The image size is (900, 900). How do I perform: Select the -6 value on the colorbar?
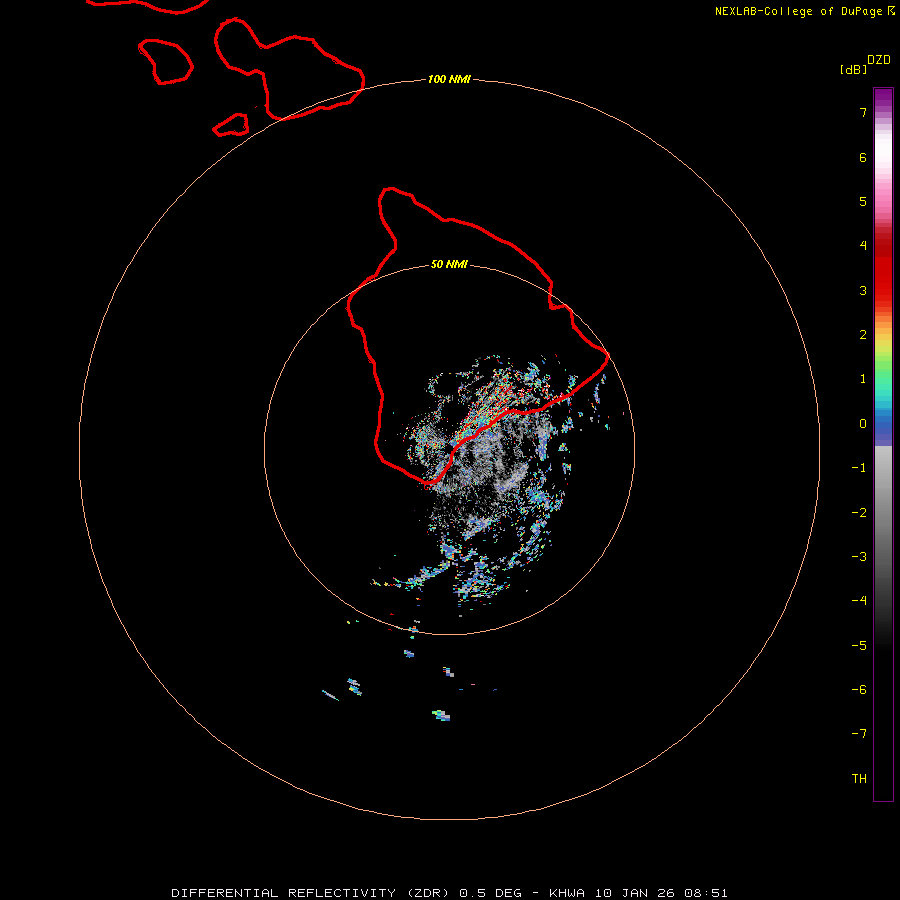pyautogui.click(x=859, y=690)
